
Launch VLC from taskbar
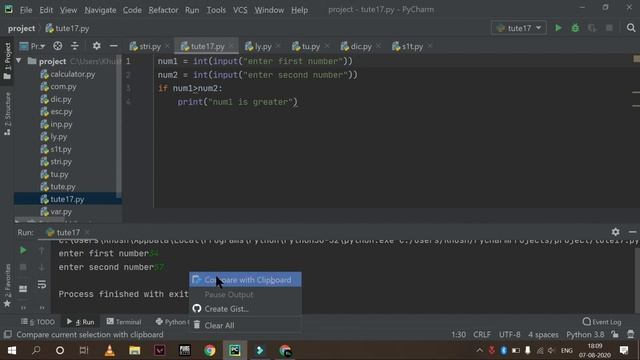click(109, 350)
